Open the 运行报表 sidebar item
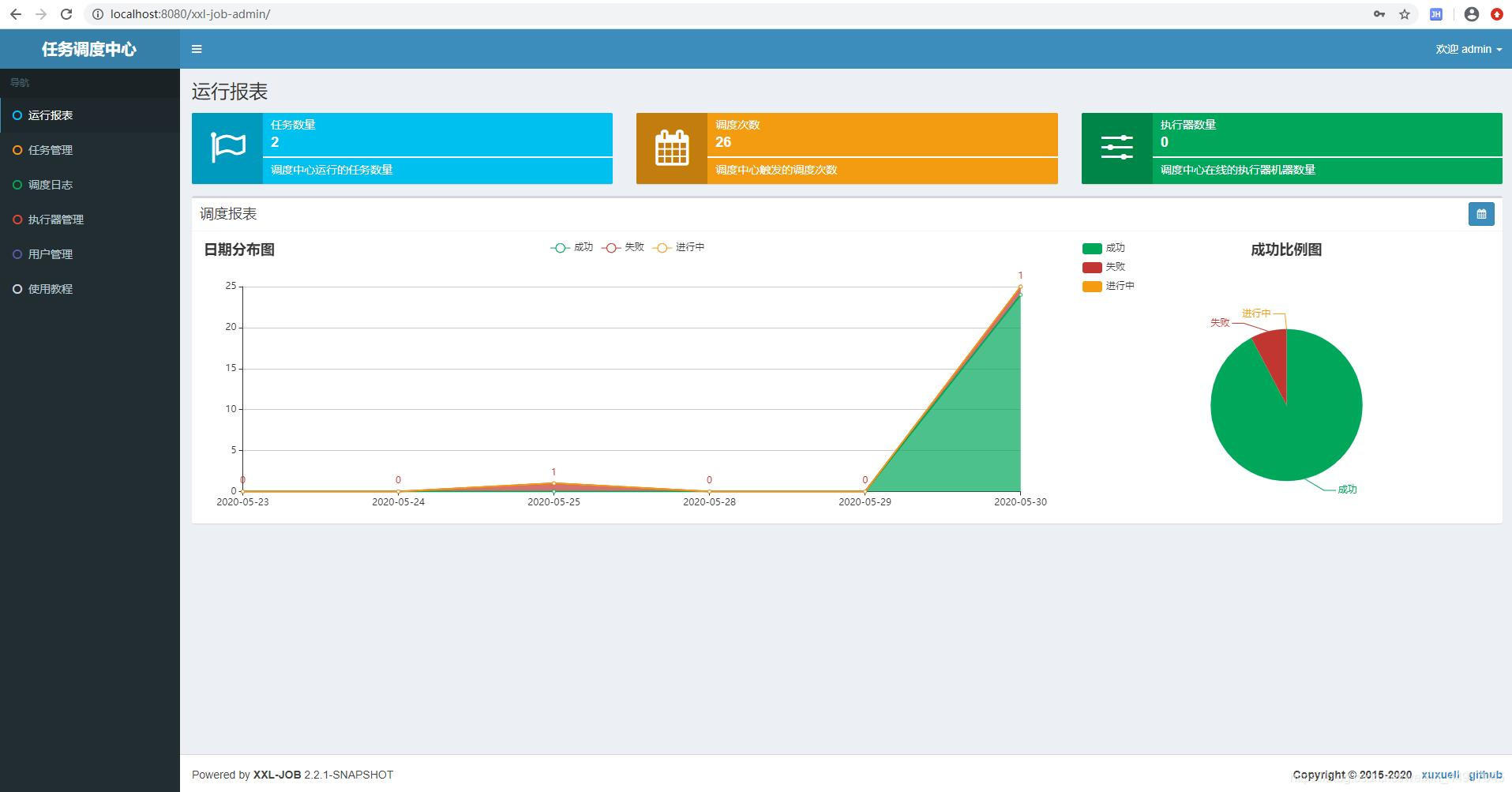This screenshot has width=1512, height=792. [x=90, y=115]
